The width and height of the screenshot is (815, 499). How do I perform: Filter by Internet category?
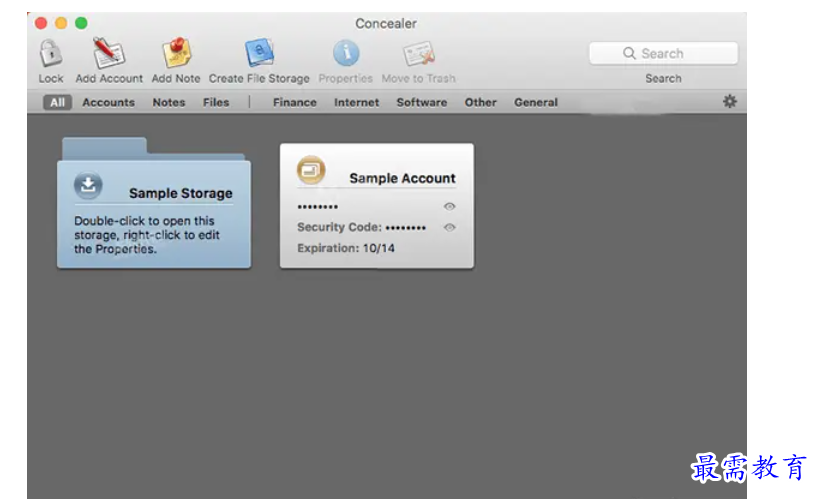point(357,102)
